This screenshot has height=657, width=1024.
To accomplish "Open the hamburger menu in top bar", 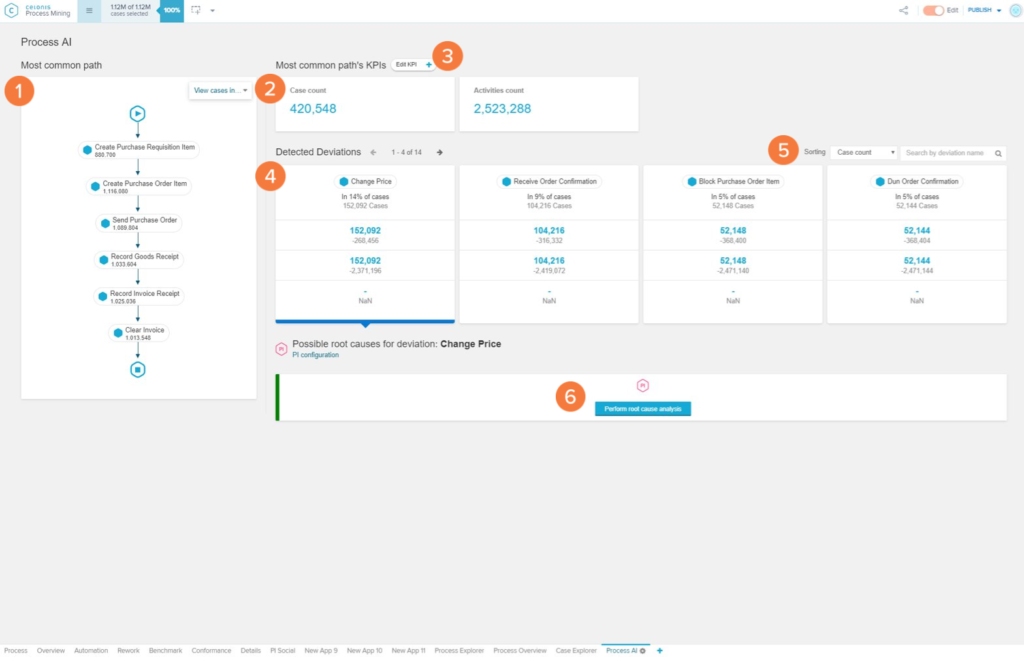I will pos(89,10).
